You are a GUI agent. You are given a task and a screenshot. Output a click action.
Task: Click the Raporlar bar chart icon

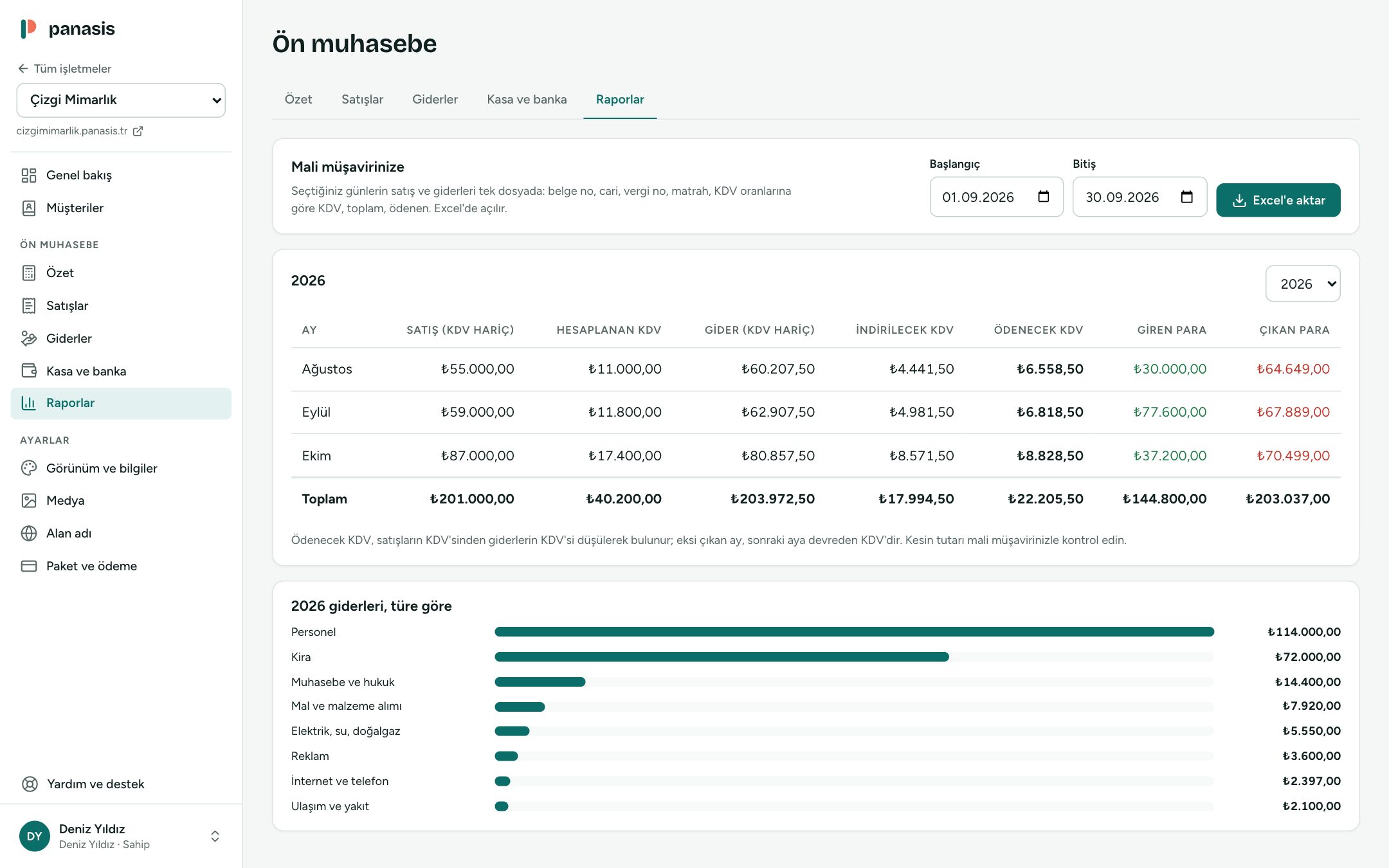coord(29,403)
